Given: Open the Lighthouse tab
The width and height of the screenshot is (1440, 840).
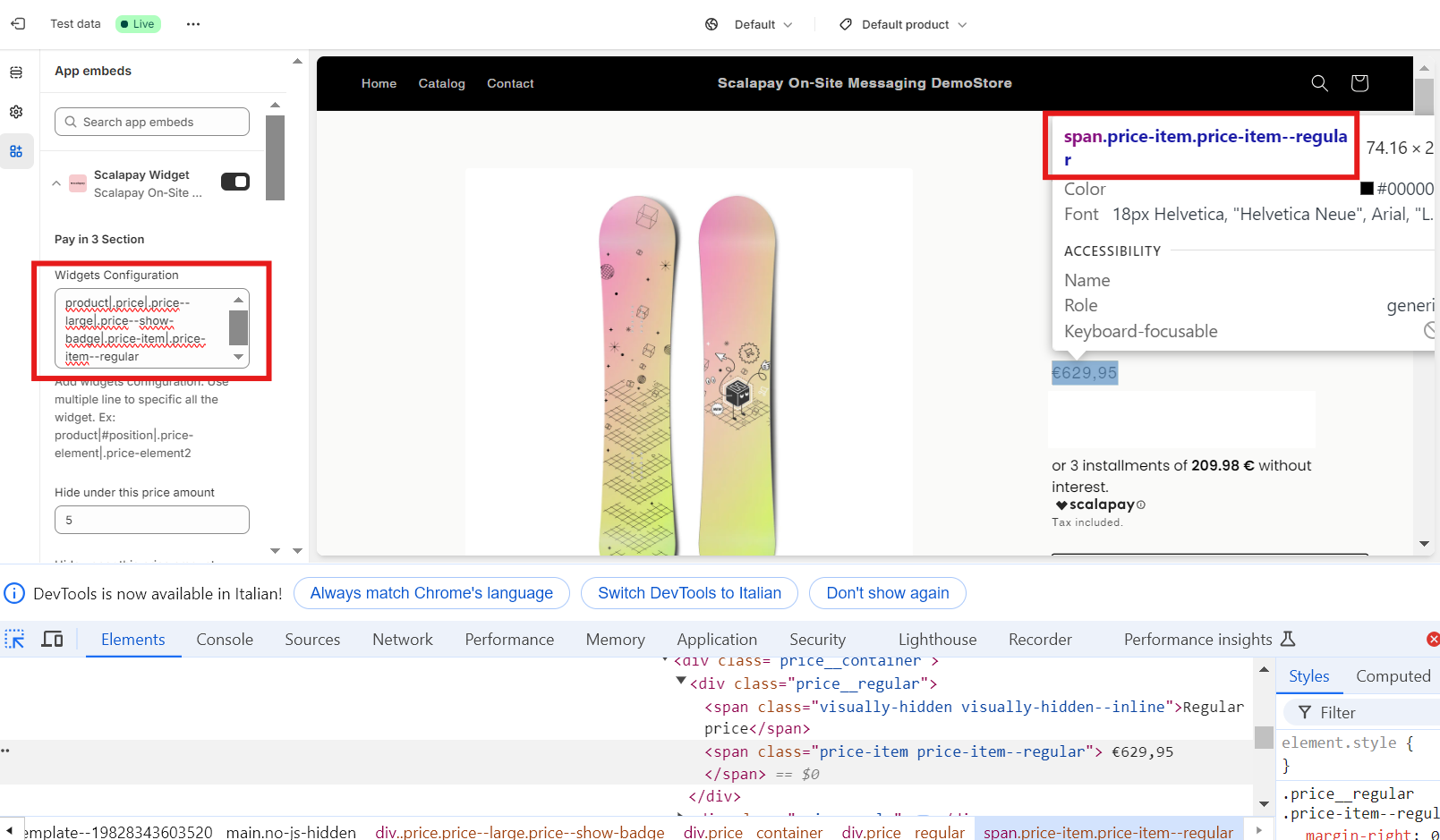Looking at the screenshot, I should (937, 639).
